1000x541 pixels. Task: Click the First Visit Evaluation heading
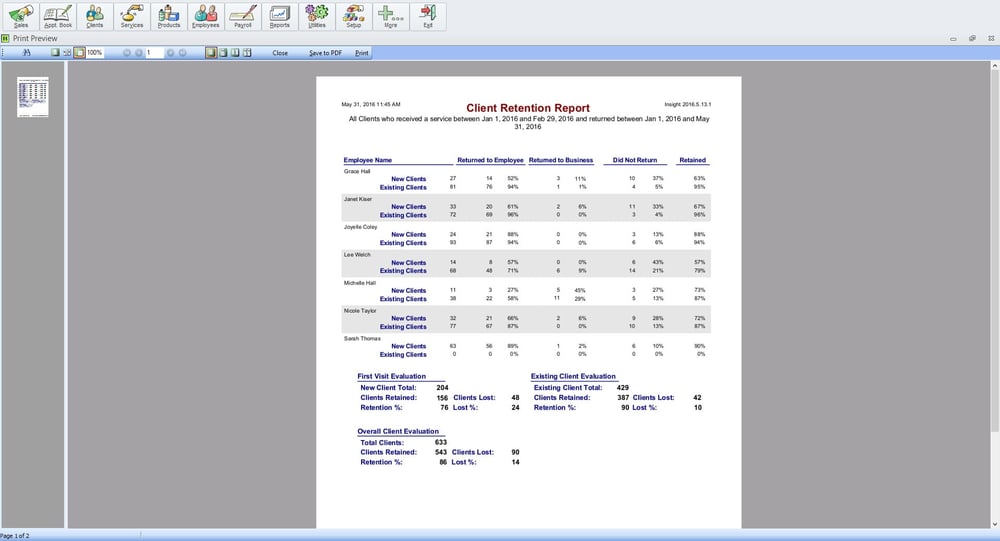point(391,376)
